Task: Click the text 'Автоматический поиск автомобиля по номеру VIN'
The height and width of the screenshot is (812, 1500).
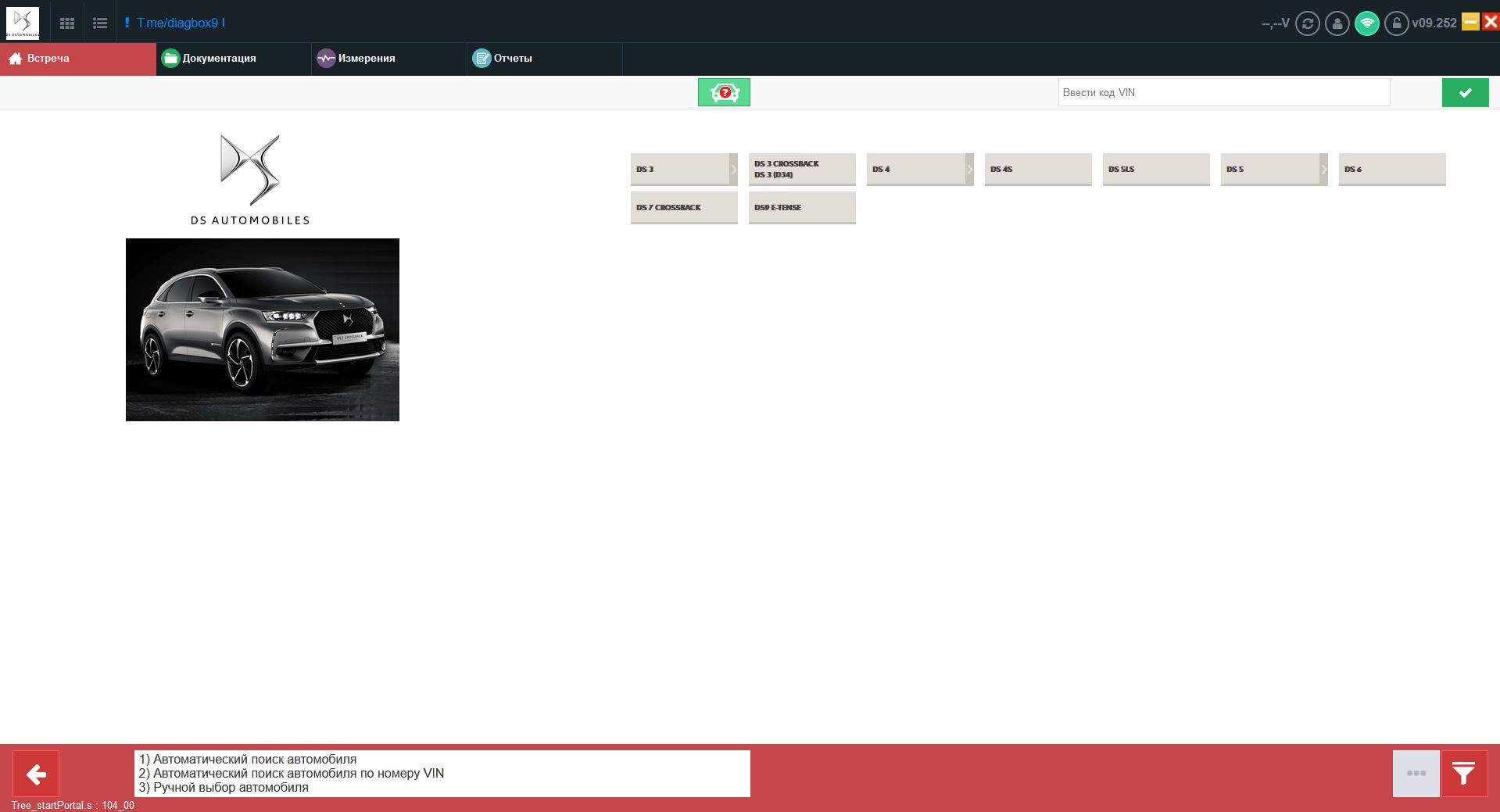Action: tap(299, 773)
